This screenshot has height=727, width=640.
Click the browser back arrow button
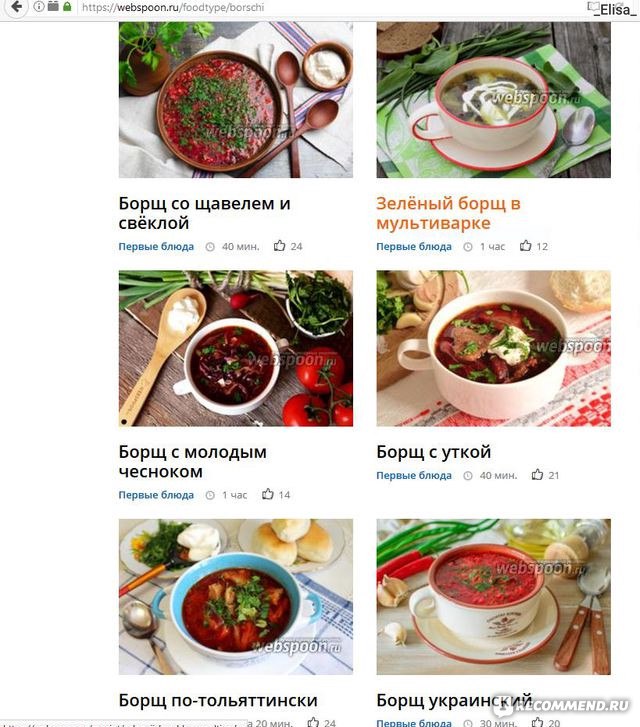[x=16, y=7]
